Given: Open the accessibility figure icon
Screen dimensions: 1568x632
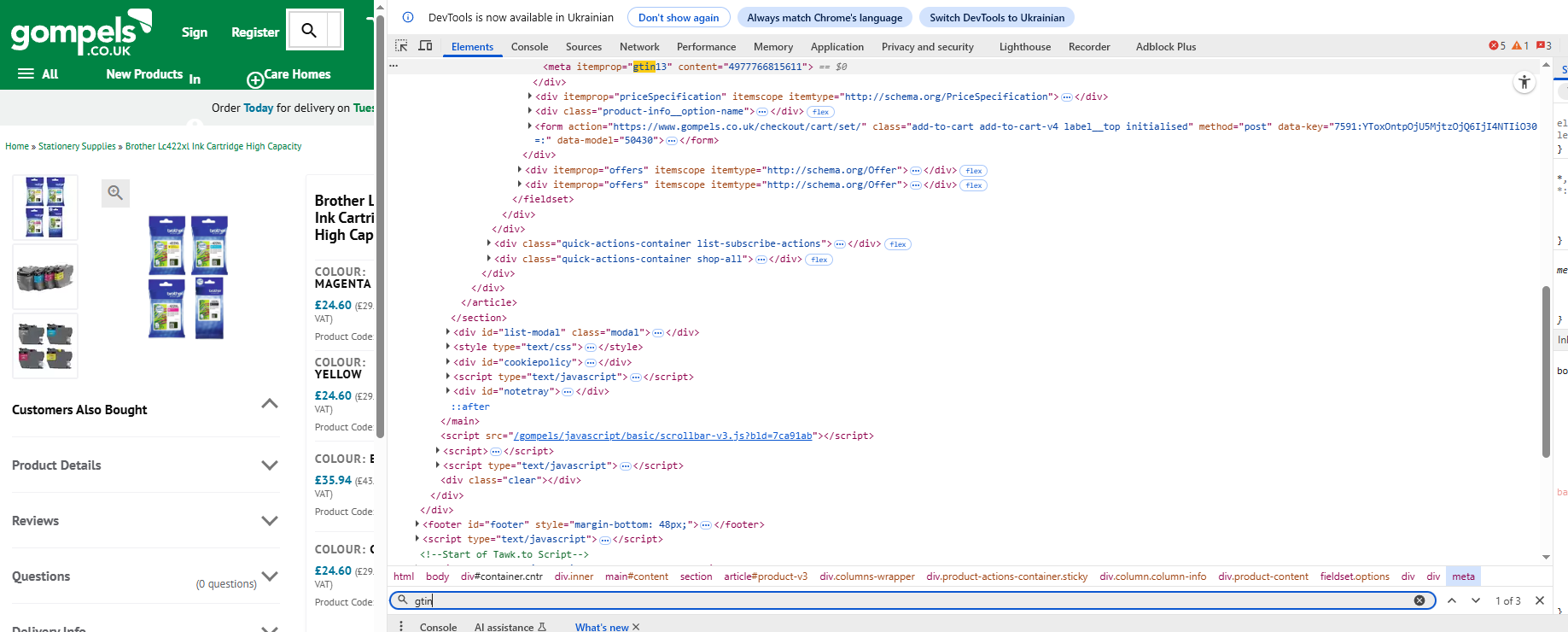Looking at the screenshot, I should point(1524,82).
